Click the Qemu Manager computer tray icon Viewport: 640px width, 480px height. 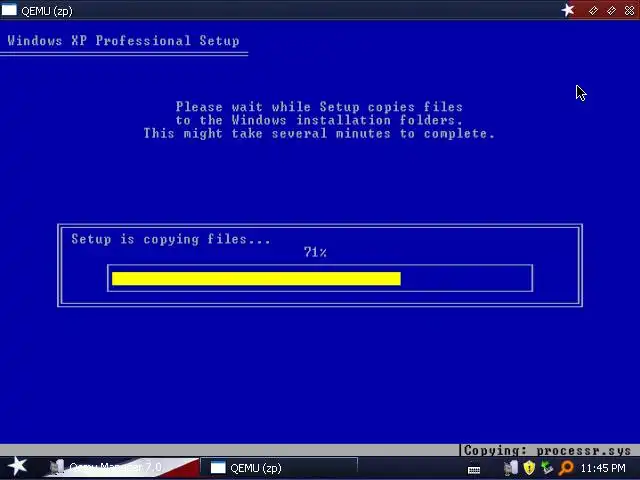511,468
